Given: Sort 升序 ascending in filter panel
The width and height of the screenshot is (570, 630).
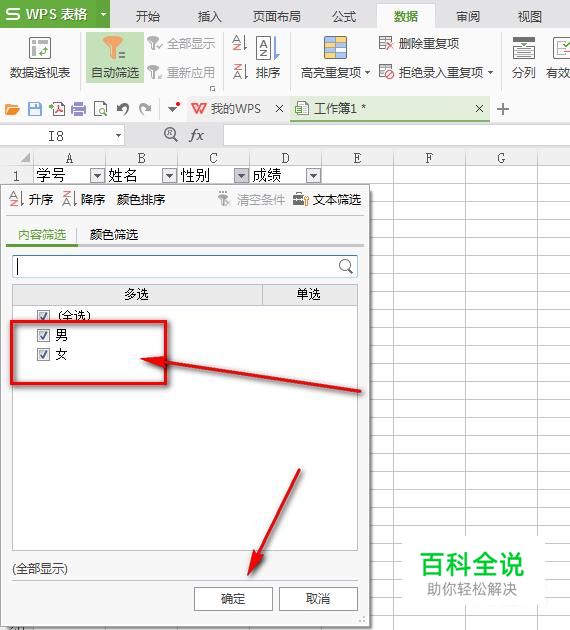Looking at the screenshot, I should 31,199.
